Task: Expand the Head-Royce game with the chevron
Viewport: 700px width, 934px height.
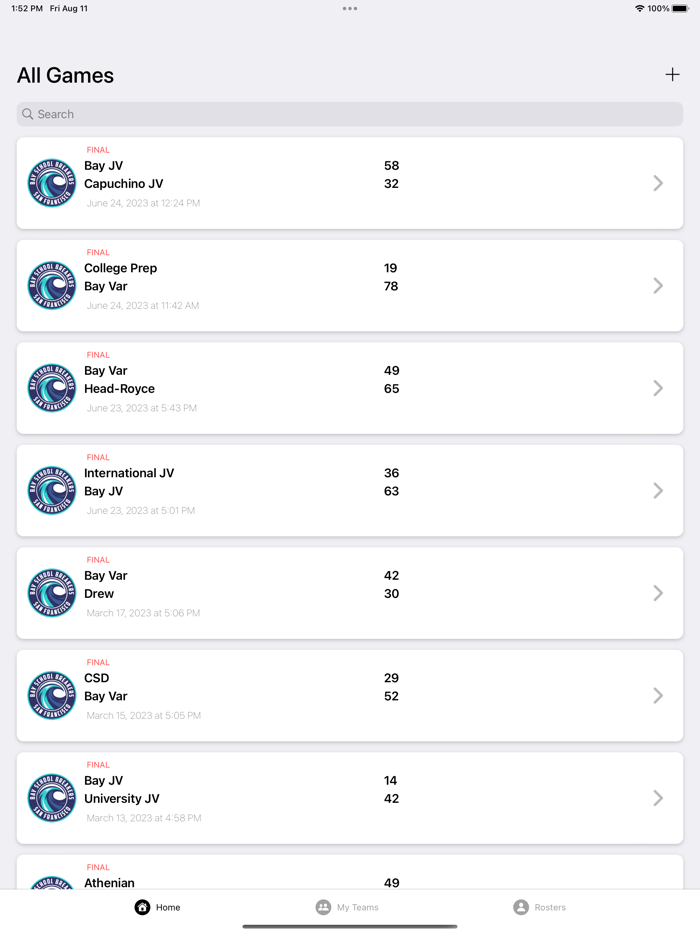Action: tap(658, 388)
